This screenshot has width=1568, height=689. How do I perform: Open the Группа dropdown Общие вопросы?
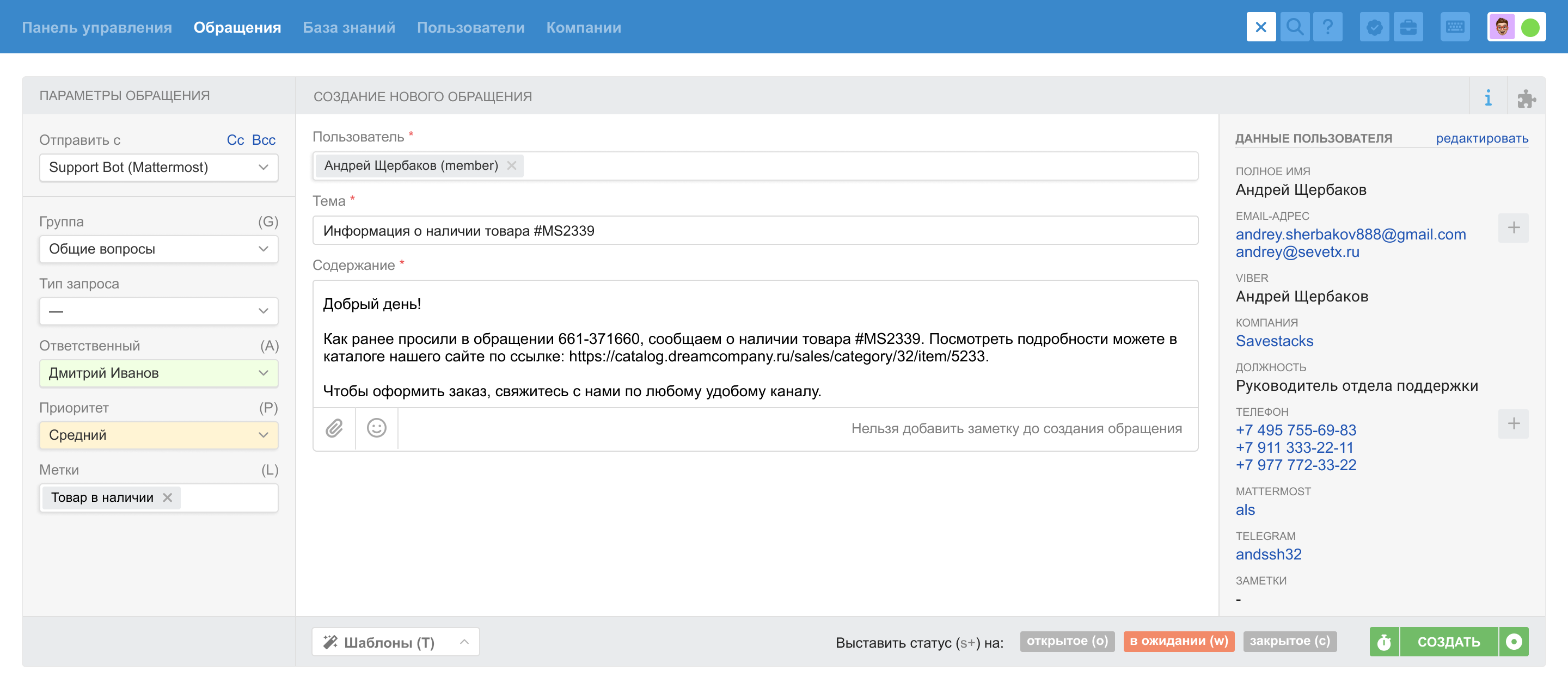coord(158,249)
